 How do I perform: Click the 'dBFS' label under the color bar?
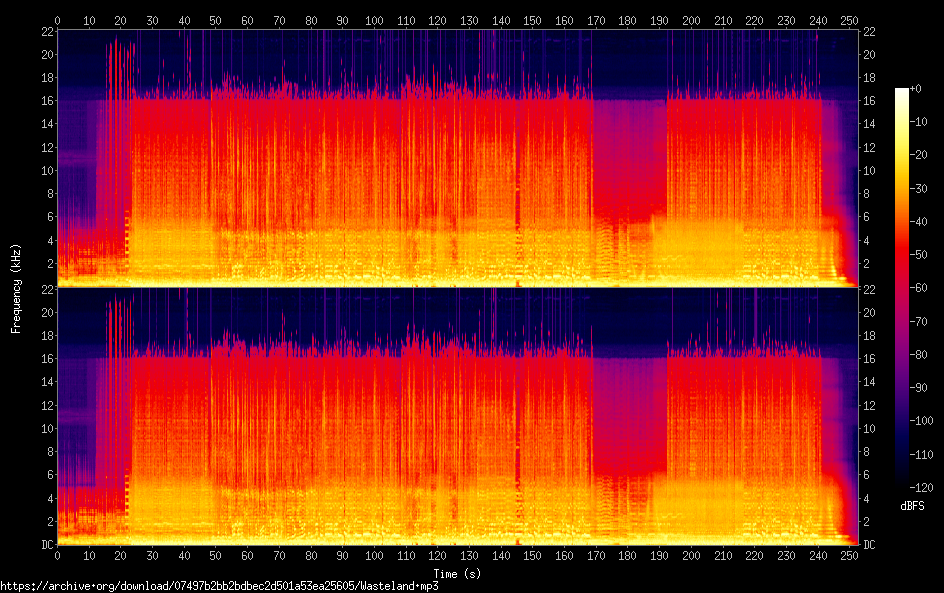tap(911, 505)
